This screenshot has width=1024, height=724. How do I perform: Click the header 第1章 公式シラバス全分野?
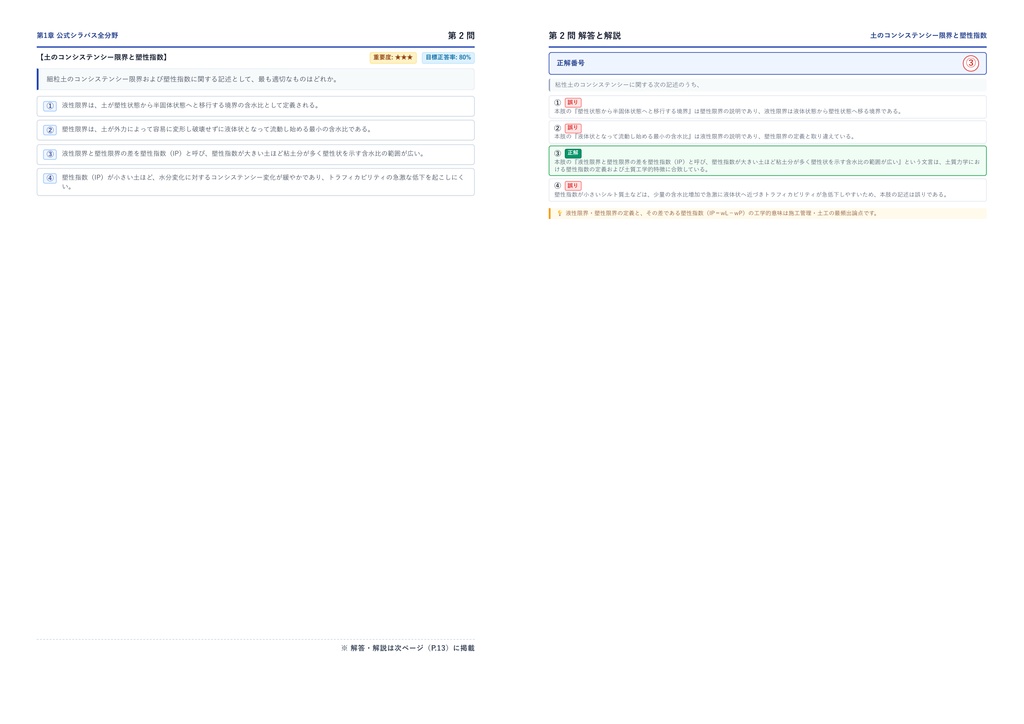pyautogui.click(x=77, y=35)
